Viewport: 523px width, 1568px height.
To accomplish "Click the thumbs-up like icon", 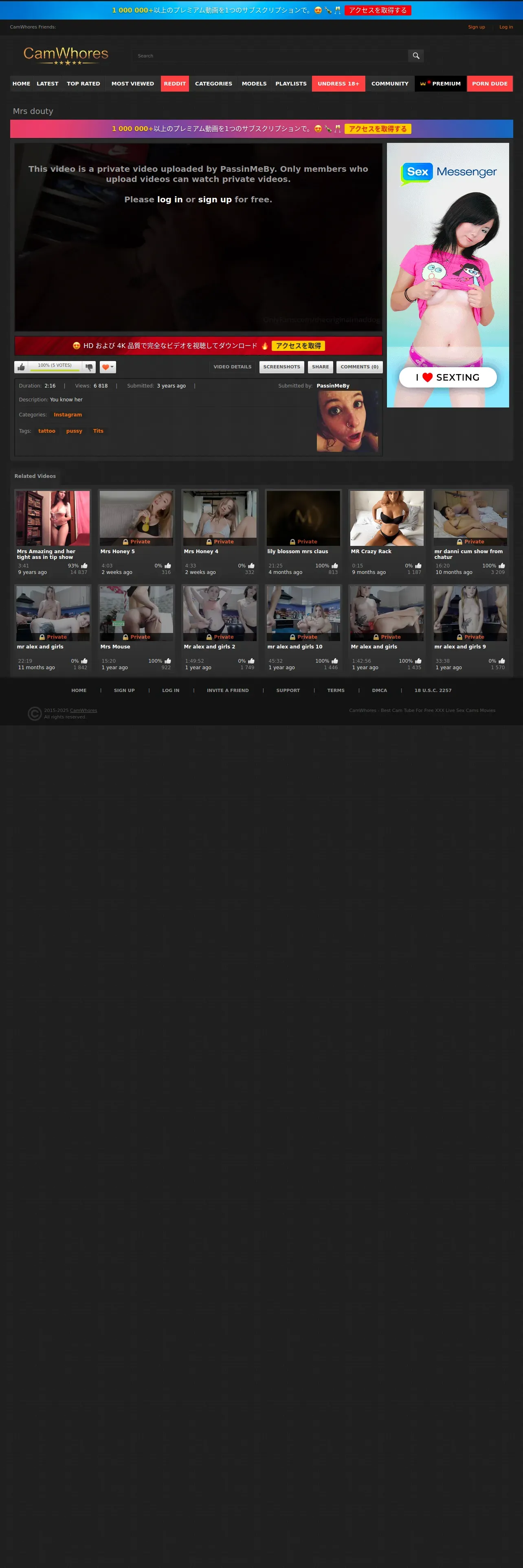I will tap(21, 367).
